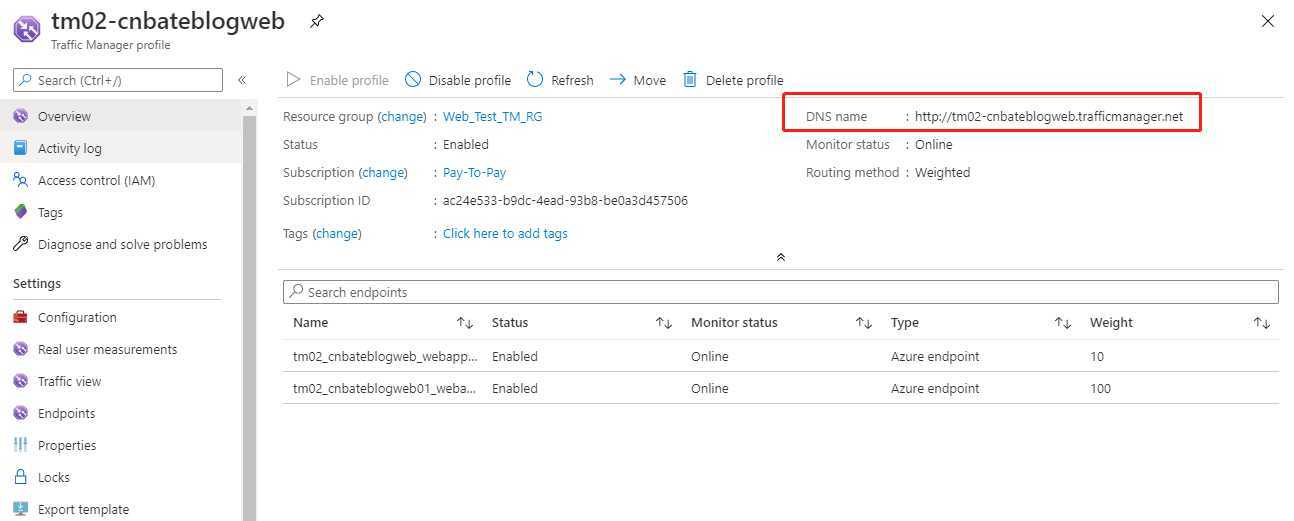Focus the sidebar Search (Ctrl+/) box
The image size is (1294, 521).
(x=118, y=80)
